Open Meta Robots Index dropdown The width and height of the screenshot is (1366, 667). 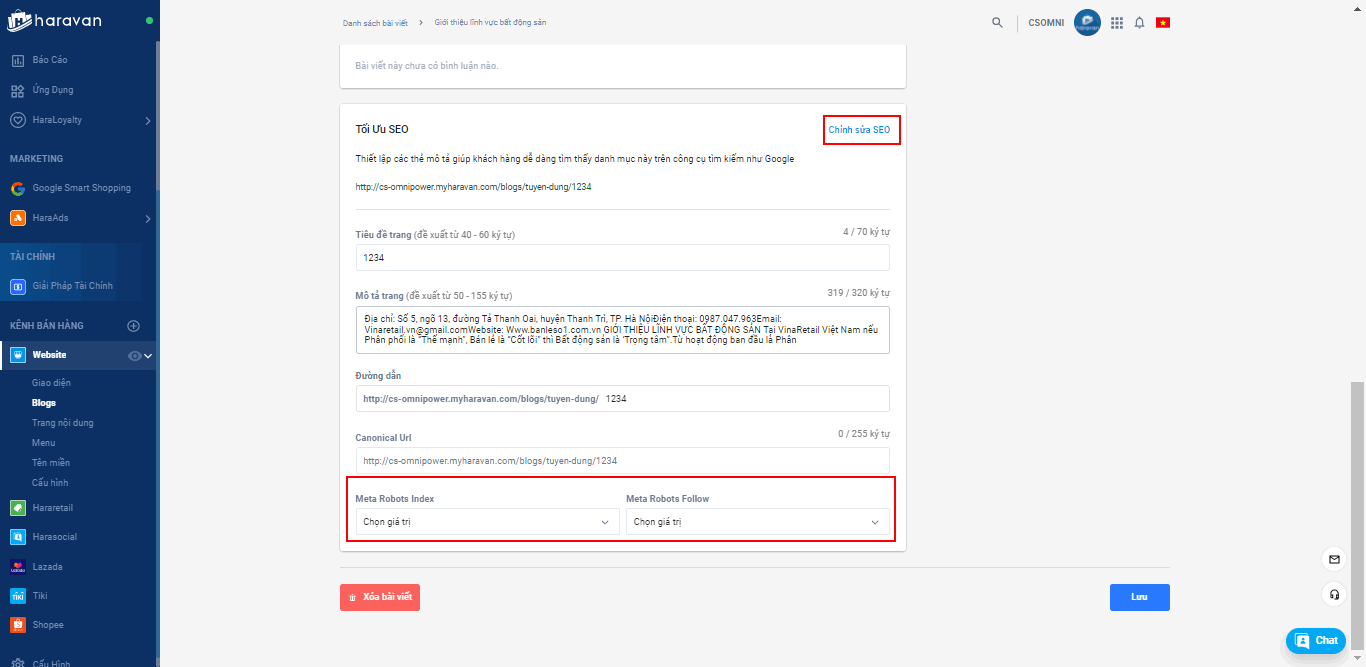pyautogui.click(x=487, y=522)
